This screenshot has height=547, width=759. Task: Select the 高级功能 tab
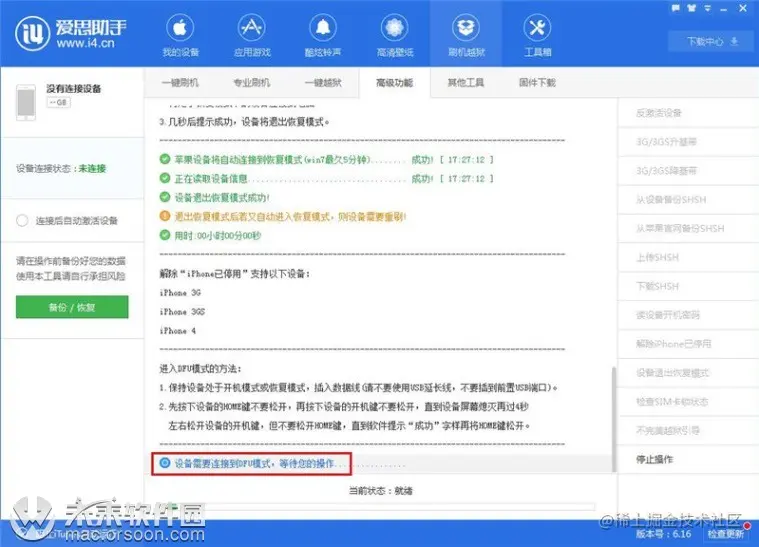395,83
